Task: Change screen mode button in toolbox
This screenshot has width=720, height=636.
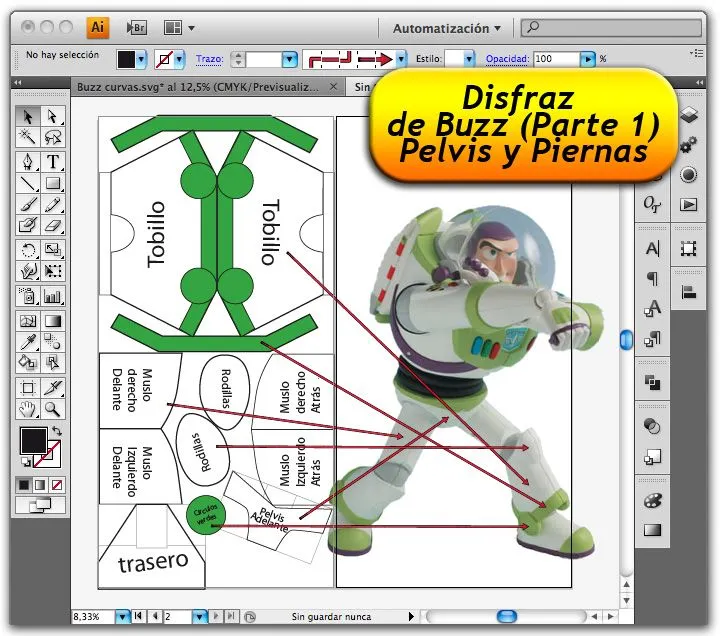Action: click(40, 505)
